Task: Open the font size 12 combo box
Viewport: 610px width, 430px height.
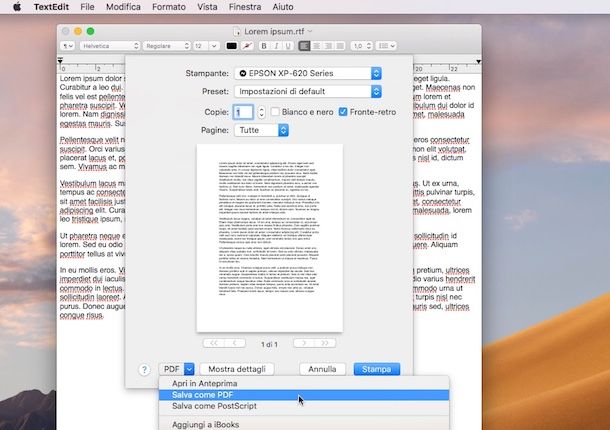Action: pos(206,46)
